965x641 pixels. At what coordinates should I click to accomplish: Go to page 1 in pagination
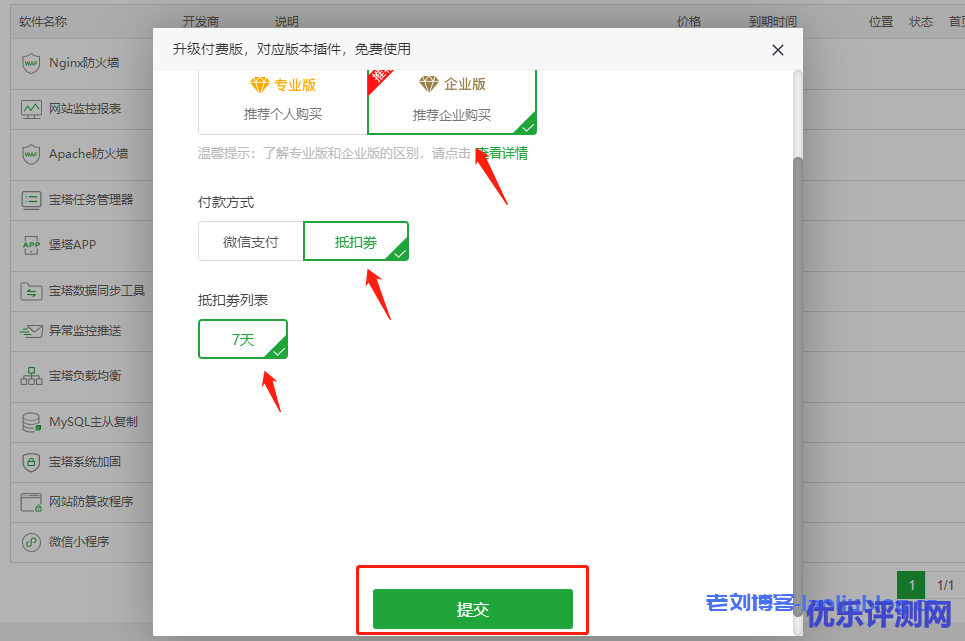[912, 585]
